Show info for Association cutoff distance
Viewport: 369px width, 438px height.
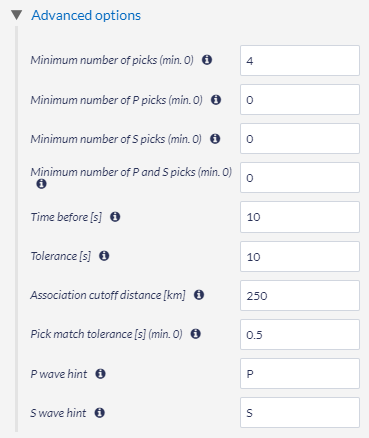pos(199,295)
